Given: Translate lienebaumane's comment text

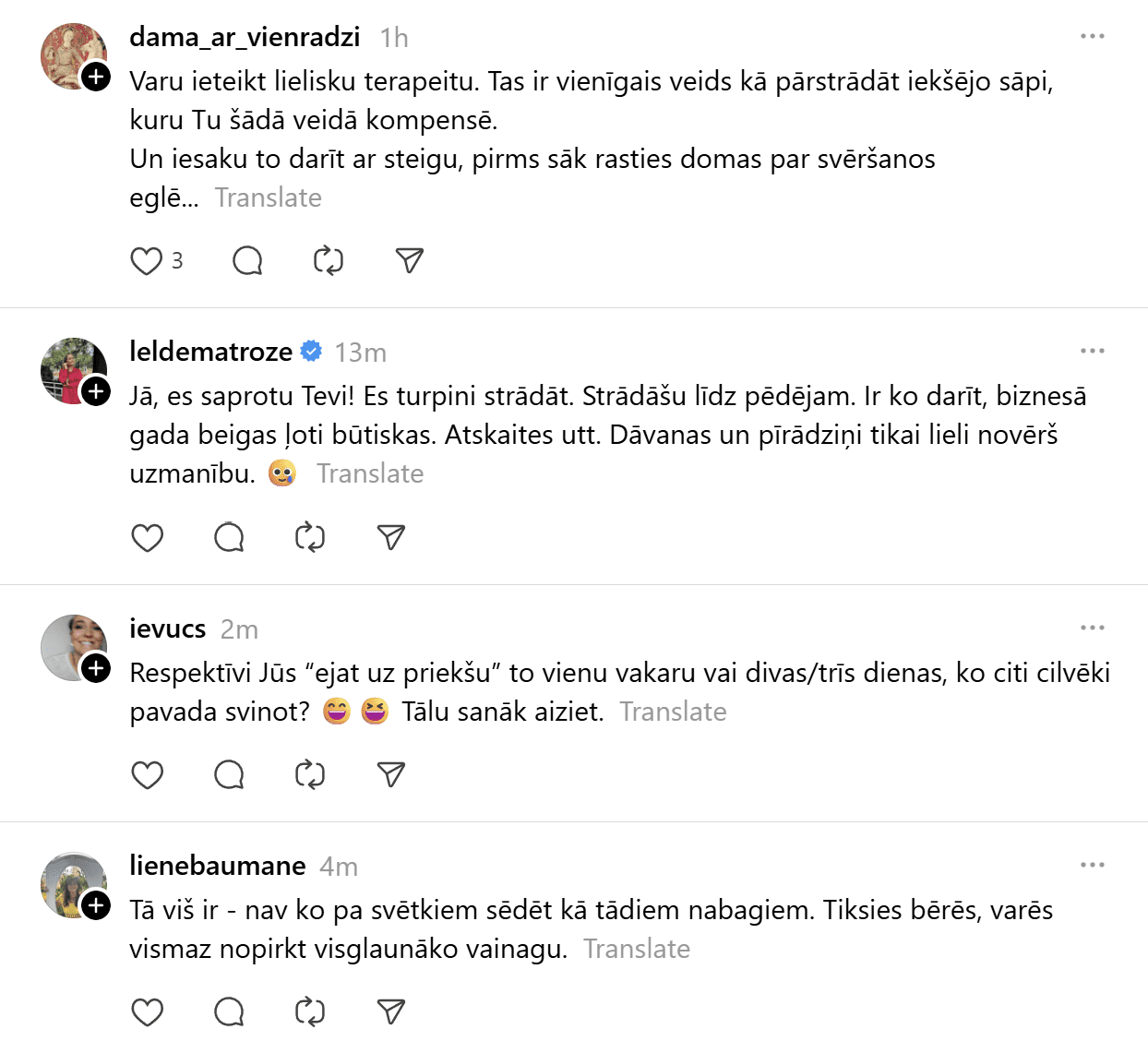Looking at the screenshot, I should (637, 949).
